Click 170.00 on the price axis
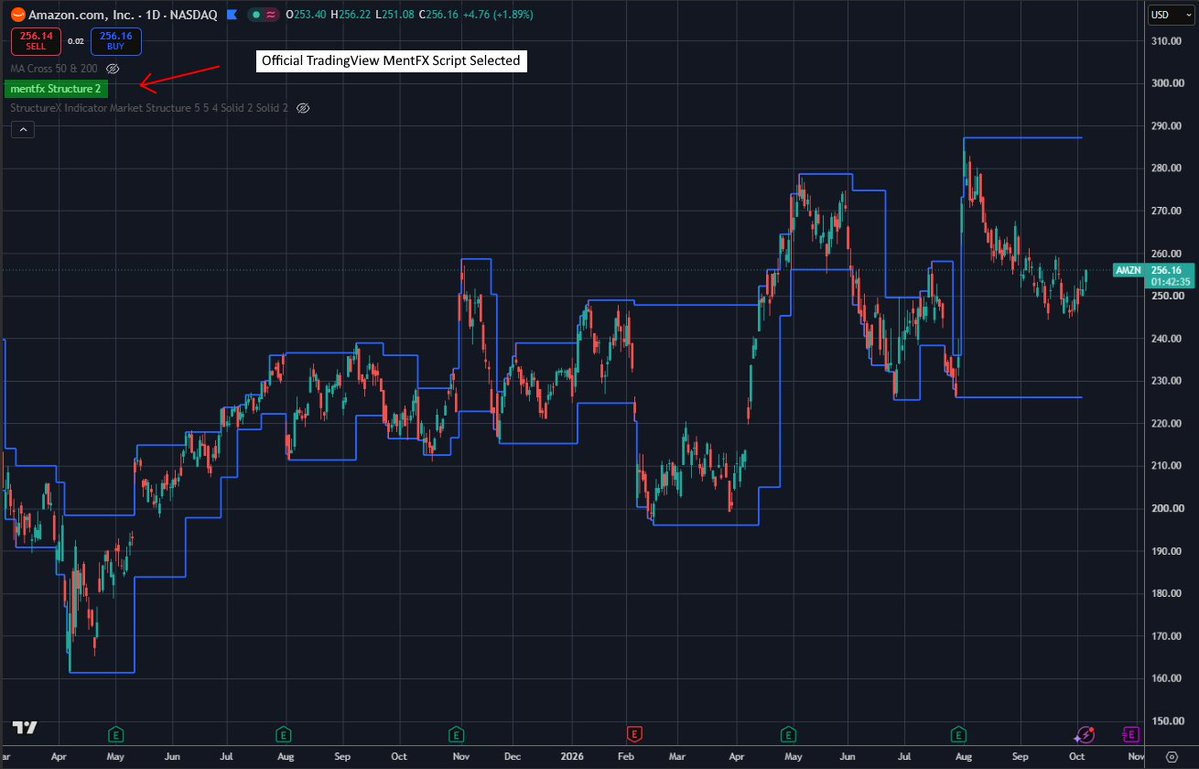The width and height of the screenshot is (1199, 769). [1166, 636]
